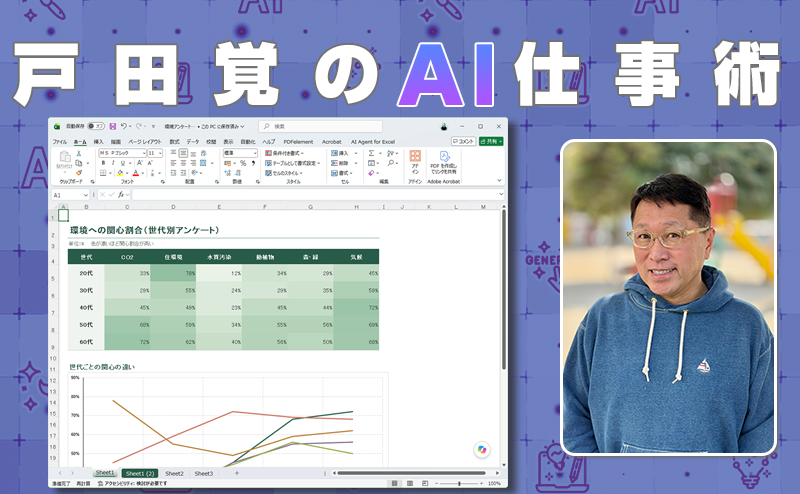The image size is (800, 494).
Task: Click the Wrap Text icon
Action: [x=204, y=153]
